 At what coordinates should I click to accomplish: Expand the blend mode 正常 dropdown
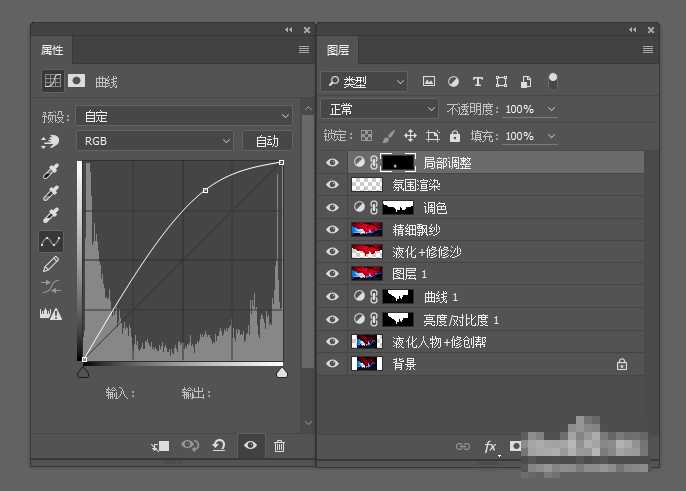pyautogui.click(x=381, y=109)
